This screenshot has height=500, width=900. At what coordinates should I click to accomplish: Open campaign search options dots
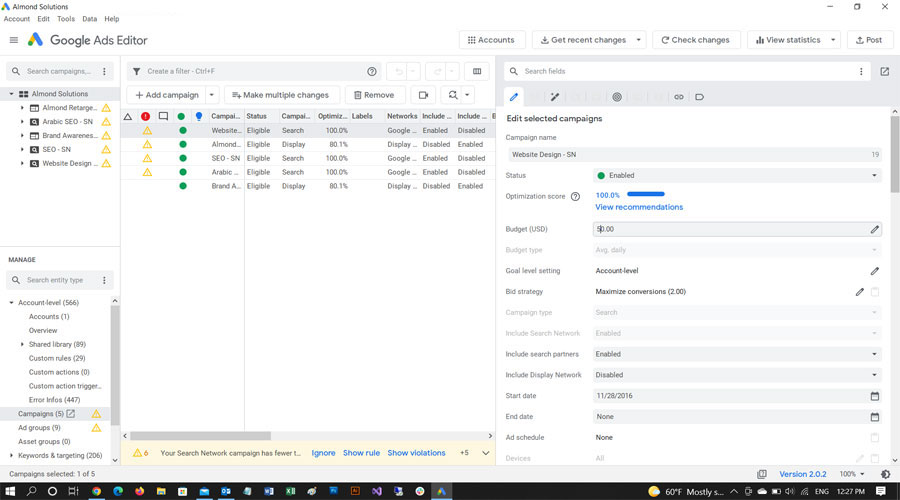pyautogui.click(x=104, y=71)
